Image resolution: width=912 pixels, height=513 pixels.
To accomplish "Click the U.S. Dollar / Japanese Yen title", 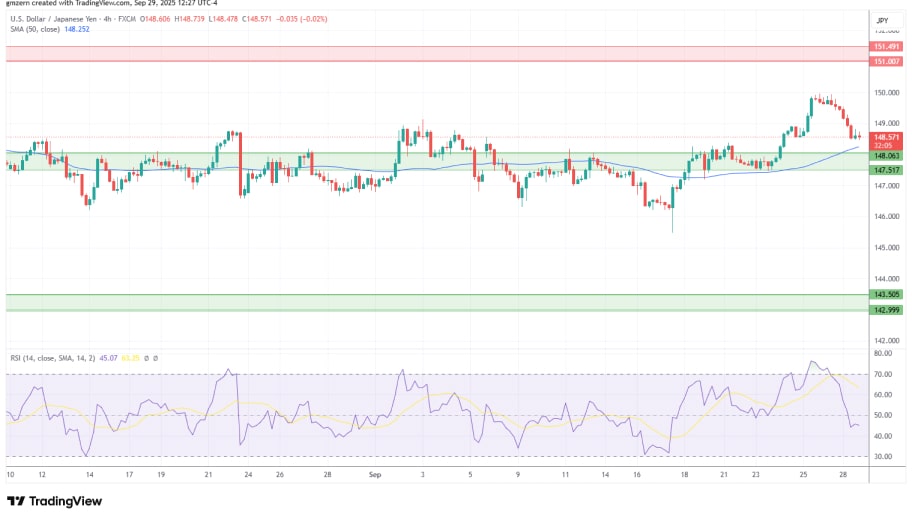I will click(60, 19).
